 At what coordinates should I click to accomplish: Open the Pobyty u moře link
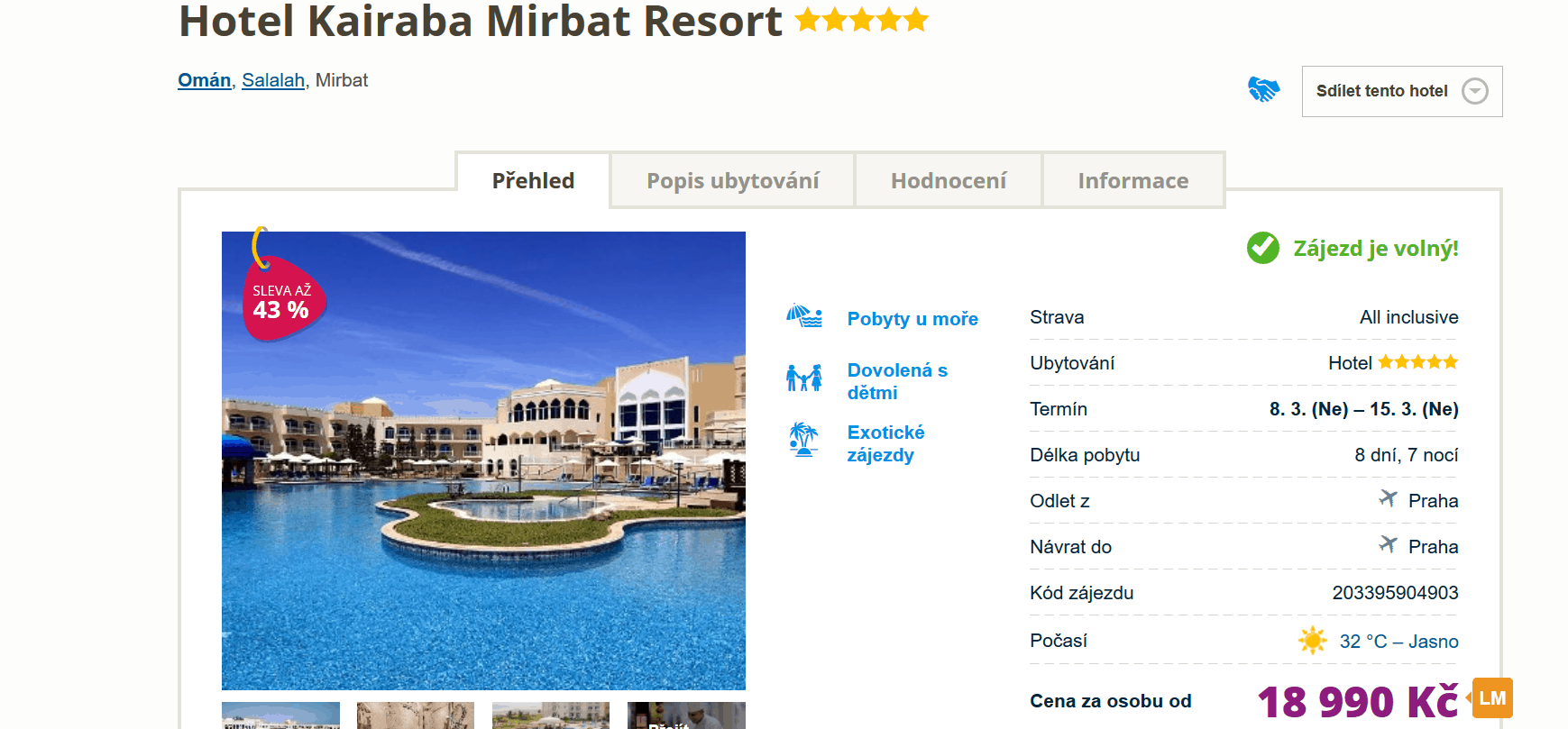pos(912,319)
